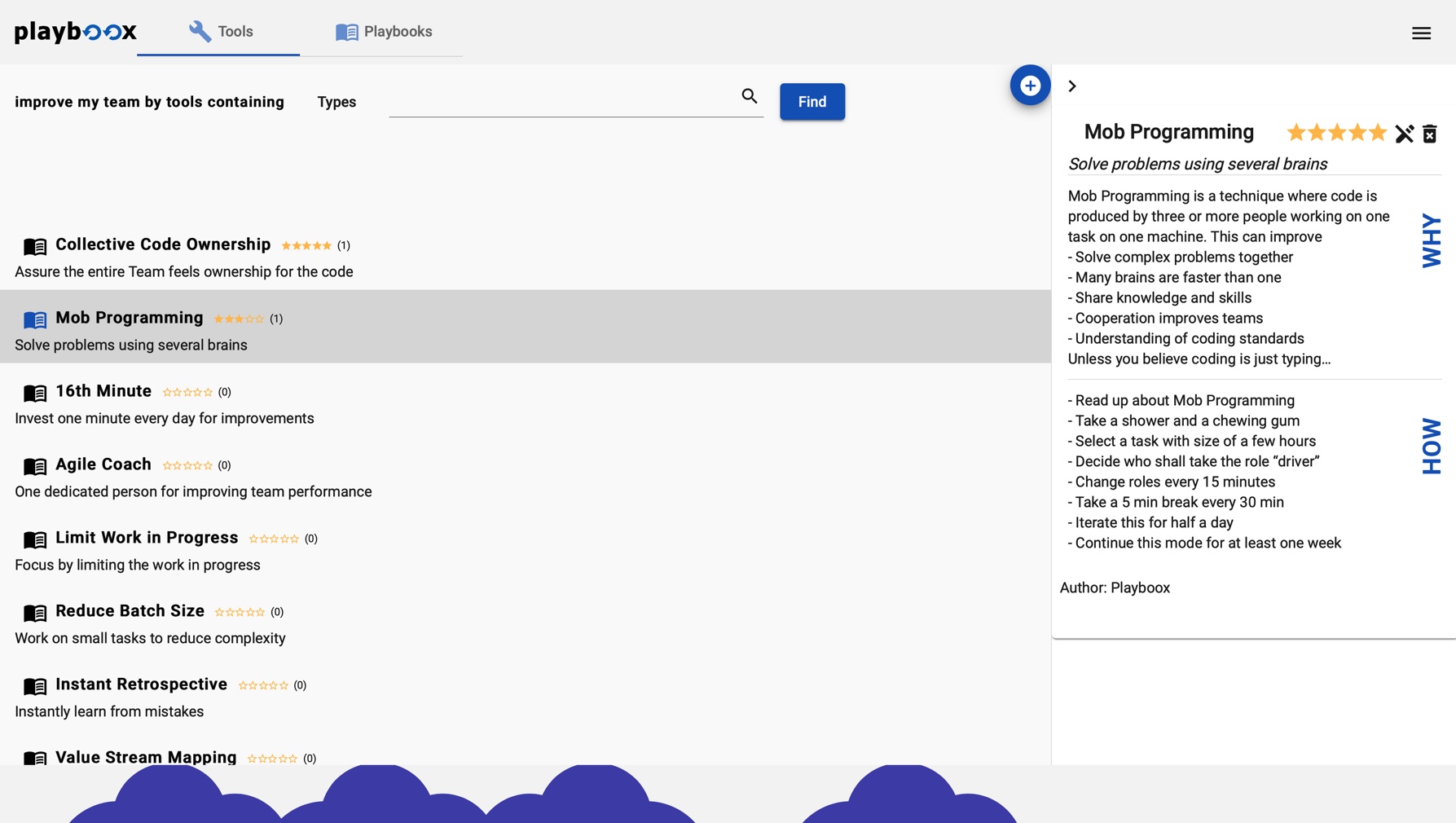The height and width of the screenshot is (823, 1456).
Task: Set the Instant Retrospective star rating
Action: pyautogui.click(x=262, y=685)
